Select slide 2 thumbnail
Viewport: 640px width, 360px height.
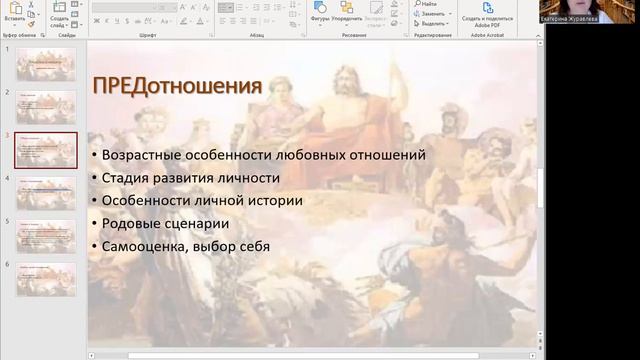[x=46, y=108]
